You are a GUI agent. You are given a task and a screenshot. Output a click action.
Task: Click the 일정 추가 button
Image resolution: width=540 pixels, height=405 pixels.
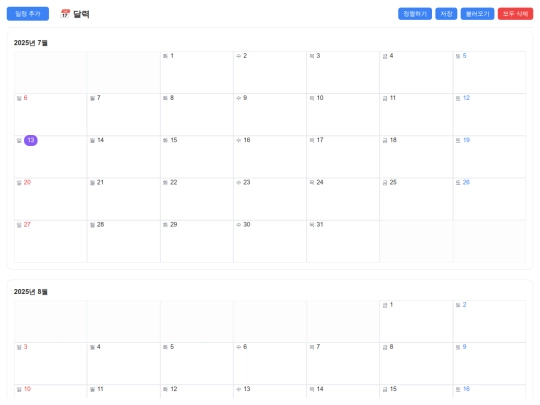click(x=28, y=14)
